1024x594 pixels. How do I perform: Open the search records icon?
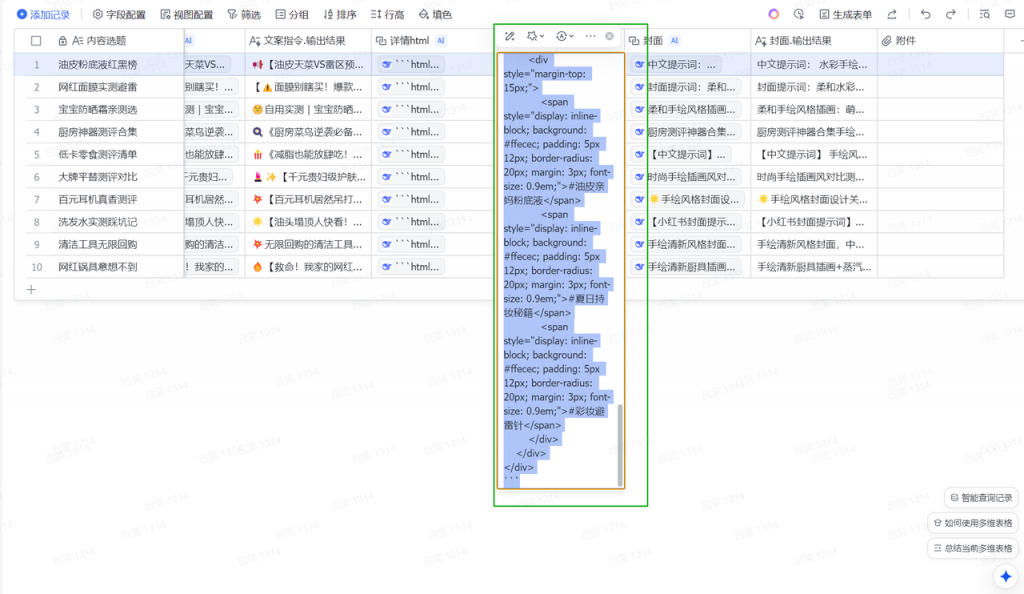(x=985, y=14)
